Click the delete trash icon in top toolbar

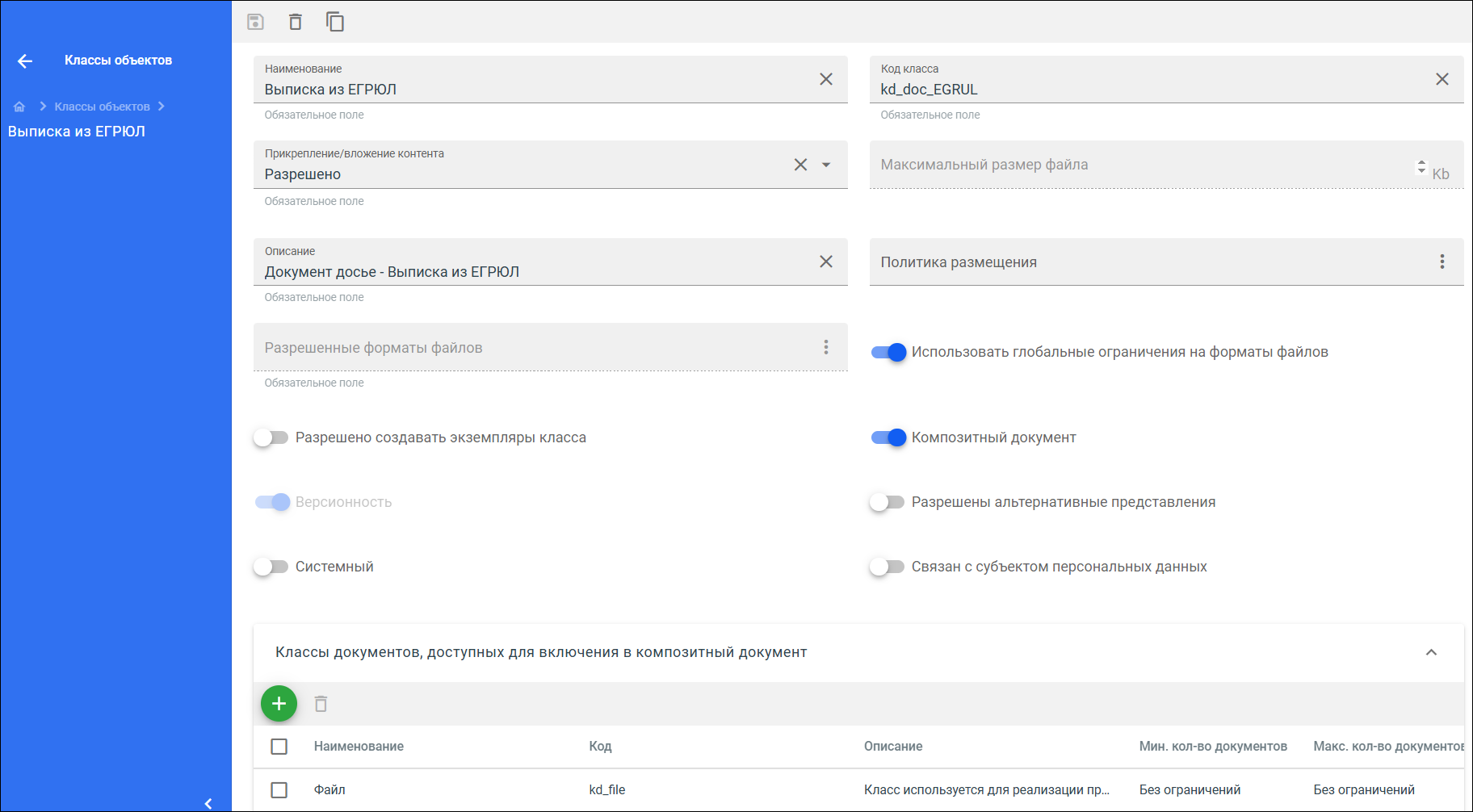click(296, 22)
